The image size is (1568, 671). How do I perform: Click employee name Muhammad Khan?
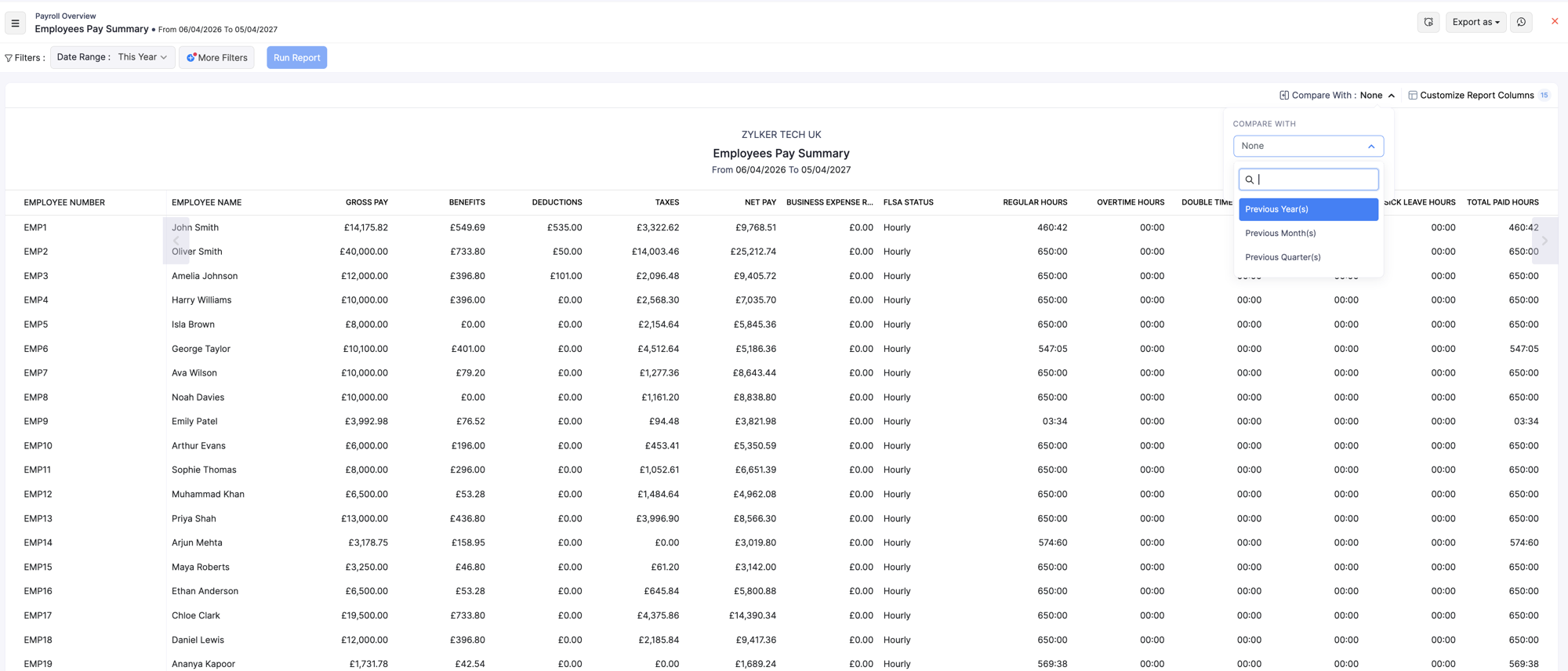(208, 495)
